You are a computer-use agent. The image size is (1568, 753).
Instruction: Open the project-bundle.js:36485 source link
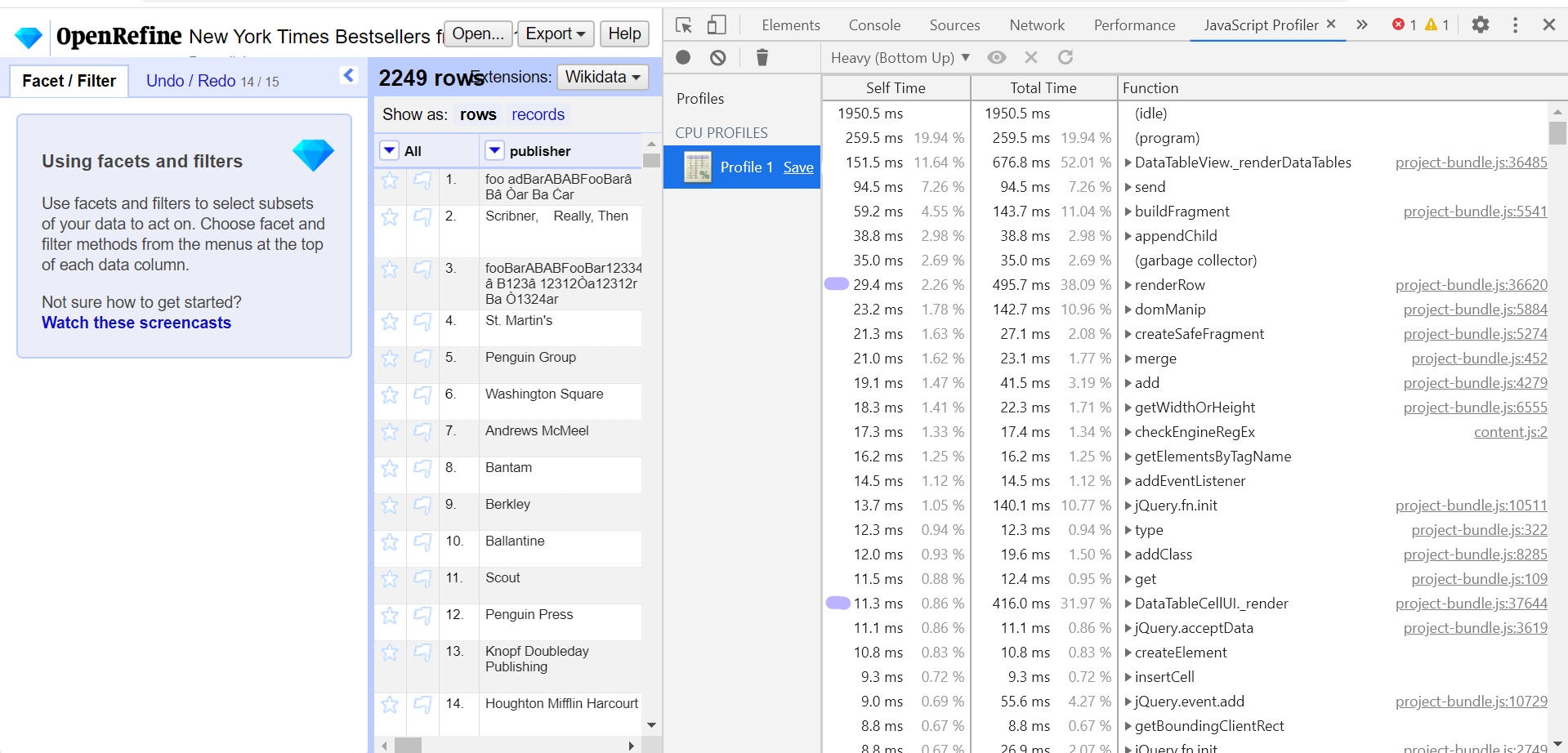(x=1471, y=163)
